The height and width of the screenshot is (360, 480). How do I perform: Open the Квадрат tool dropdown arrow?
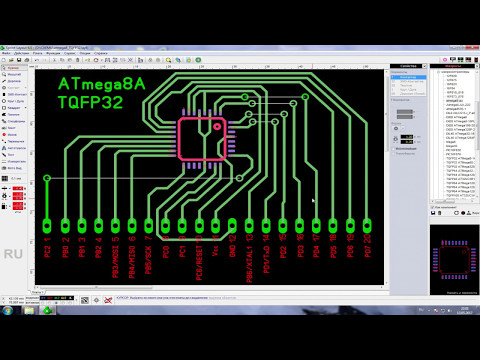coord(26,108)
